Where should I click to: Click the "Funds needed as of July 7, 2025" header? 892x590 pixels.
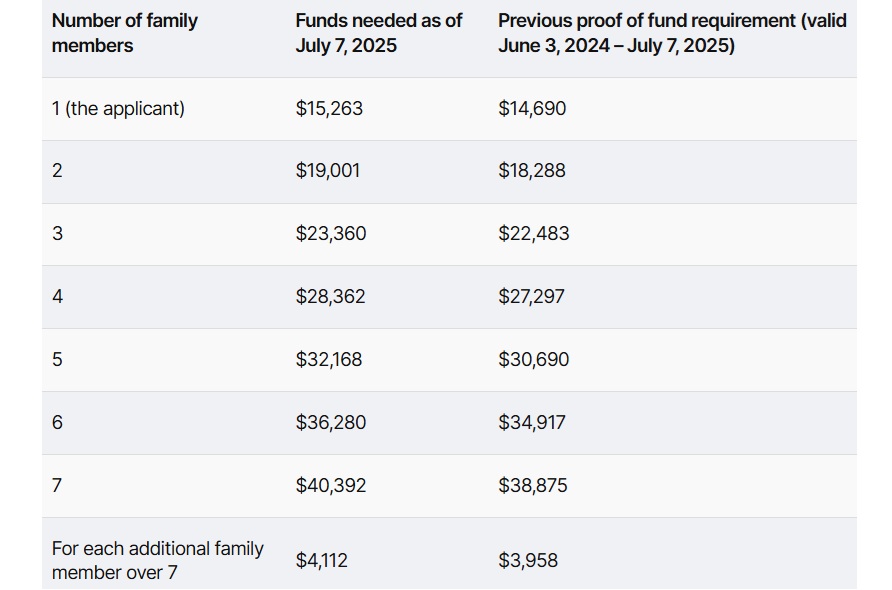pyautogui.click(x=379, y=33)
